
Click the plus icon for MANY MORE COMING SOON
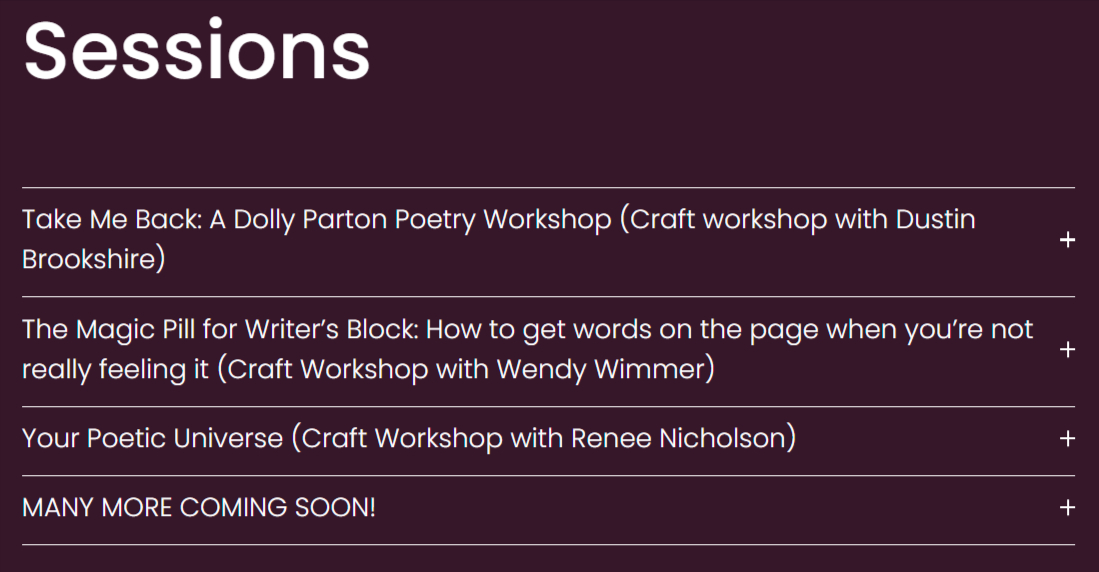1067,508
